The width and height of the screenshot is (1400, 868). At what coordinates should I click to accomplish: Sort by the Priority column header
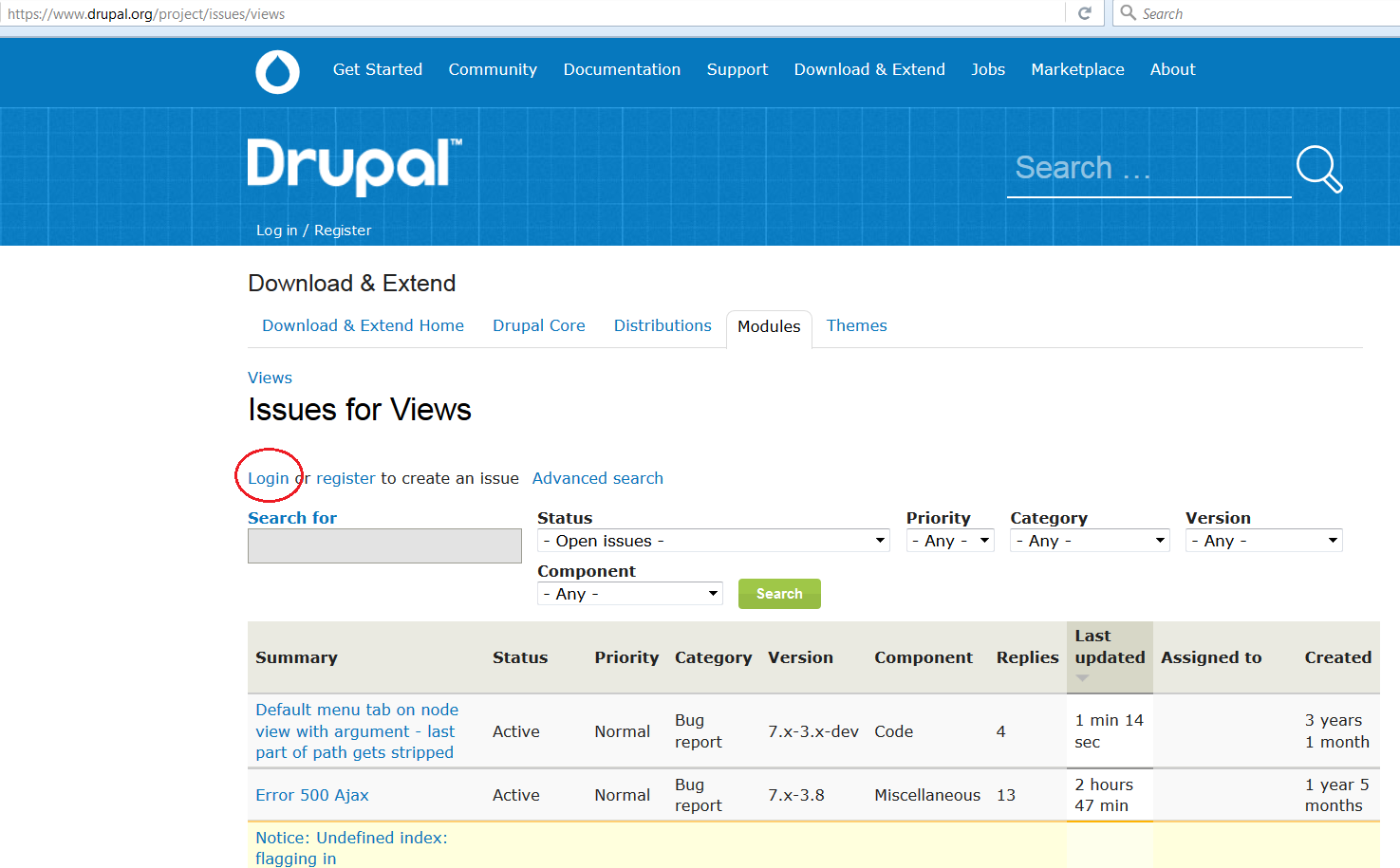[626, 657]
